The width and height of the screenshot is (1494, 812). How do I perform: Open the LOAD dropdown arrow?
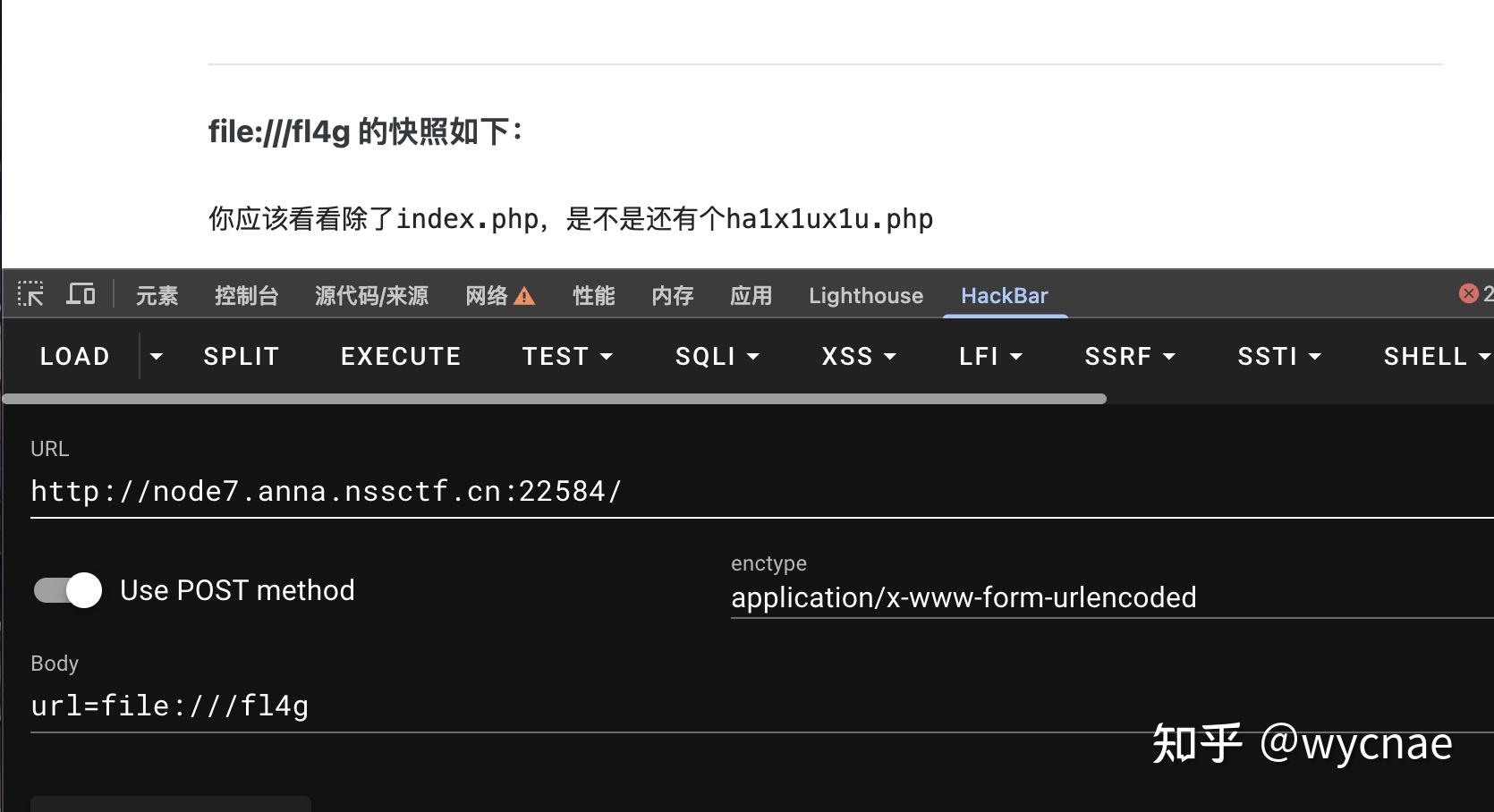coord(156,356)
